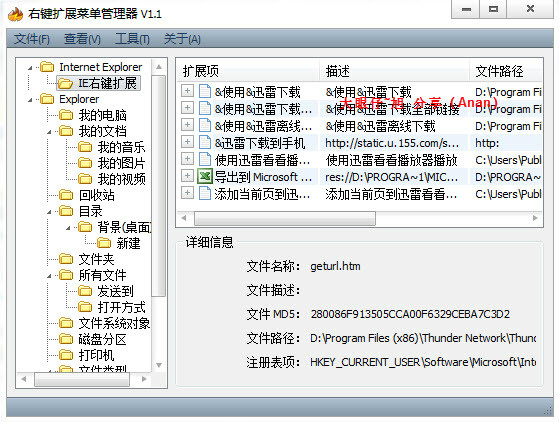The width and height of the screenshot is (559, 422).
Task: Expand the &迅雷下载到手机 row
Action: tap(187, 142)
